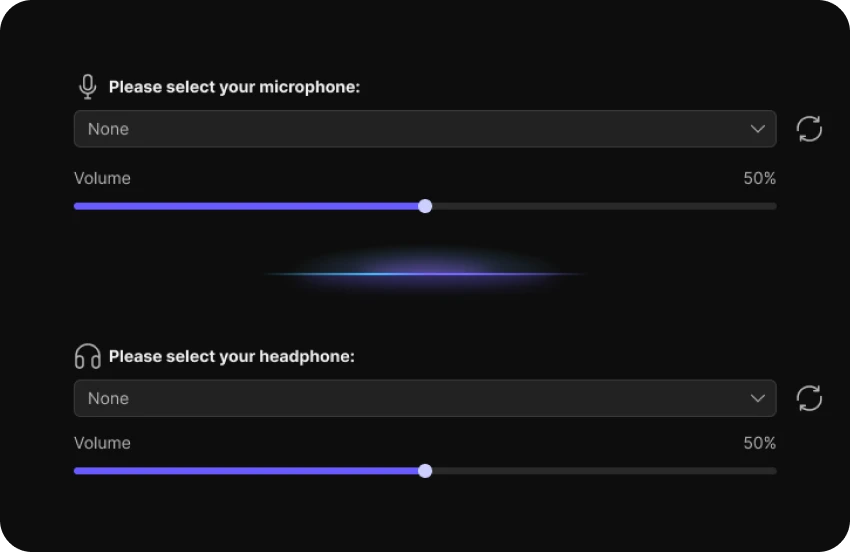Click the "Please select your headphone:" label
This screenshot has width=850, height=552.
(x=231, y=356)
